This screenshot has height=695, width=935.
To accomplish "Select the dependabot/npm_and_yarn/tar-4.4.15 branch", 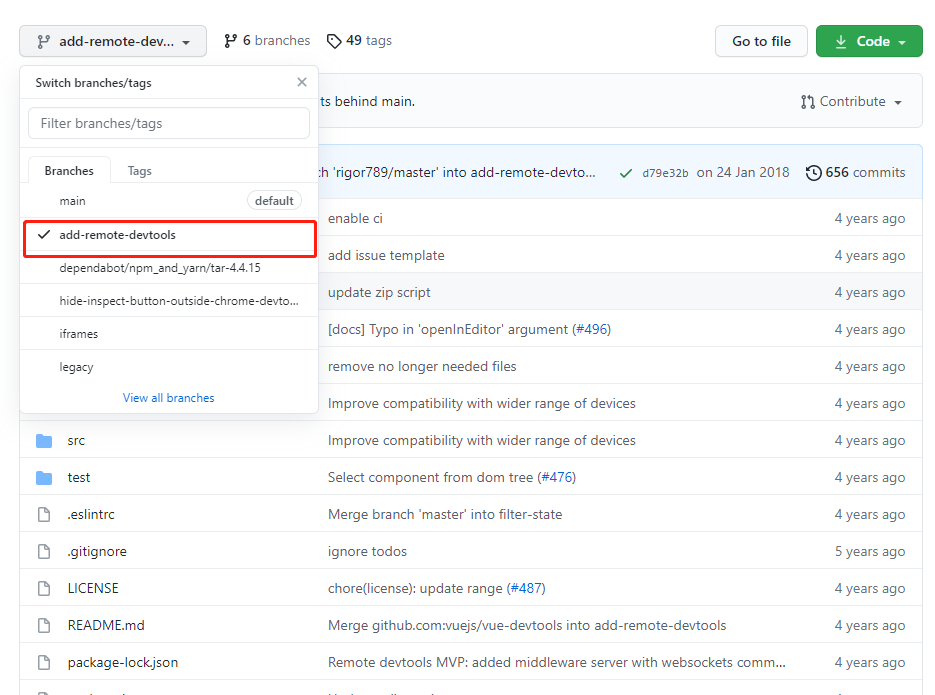I will 169,268.
